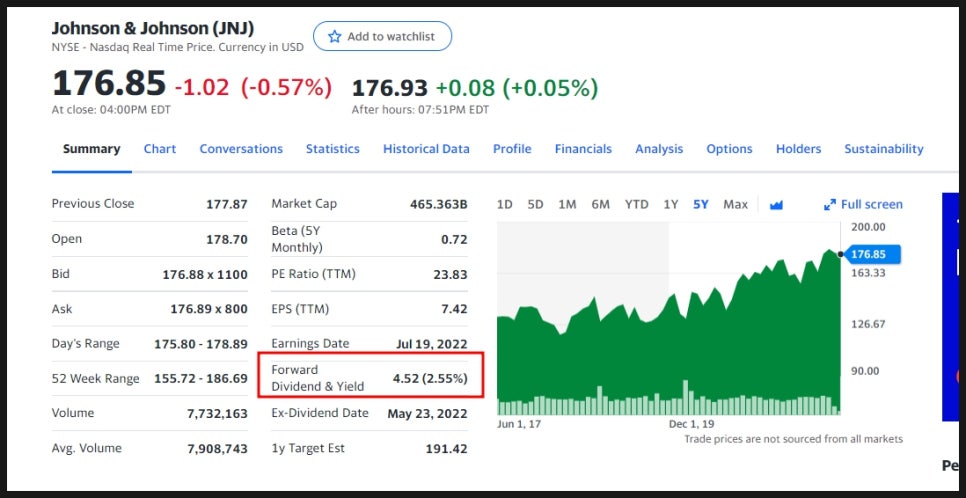Click the Market Cap label

tap(304, 203)
